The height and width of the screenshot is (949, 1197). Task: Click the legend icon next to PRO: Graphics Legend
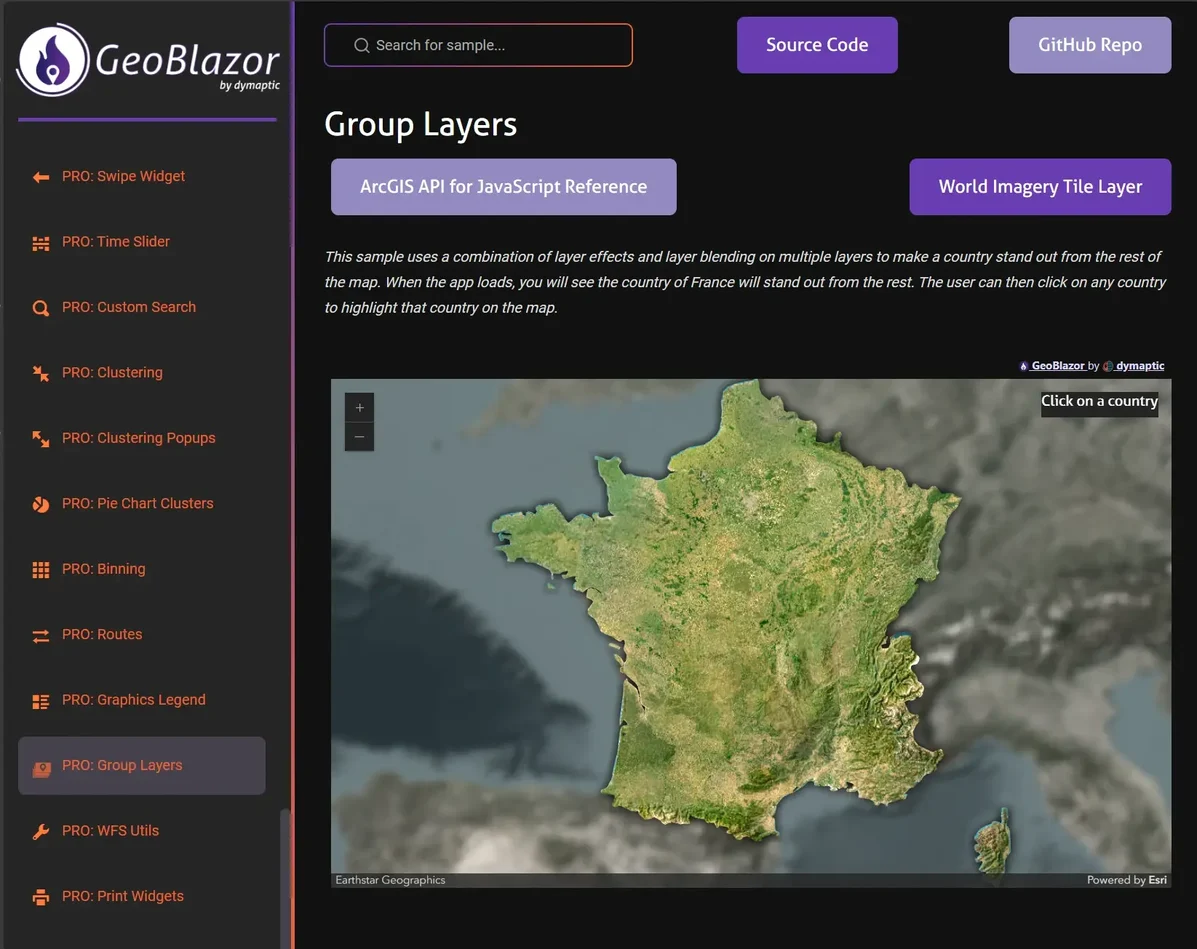coord(40,700)
